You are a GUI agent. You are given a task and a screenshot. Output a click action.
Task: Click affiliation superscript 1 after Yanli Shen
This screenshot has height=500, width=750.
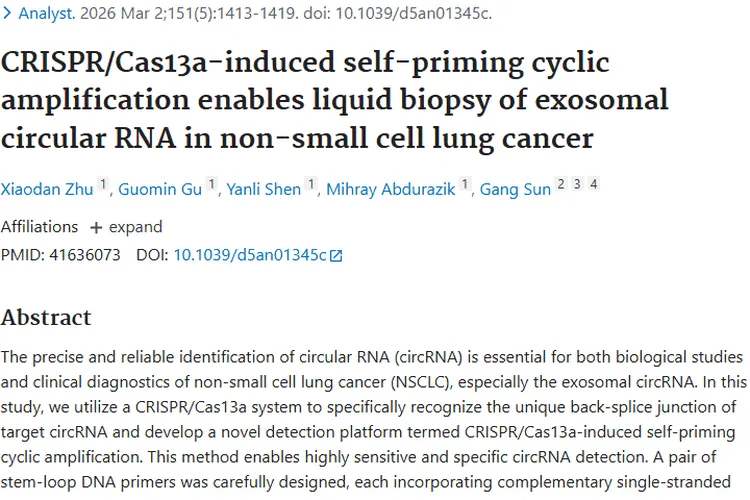click(x=311, y=185)
